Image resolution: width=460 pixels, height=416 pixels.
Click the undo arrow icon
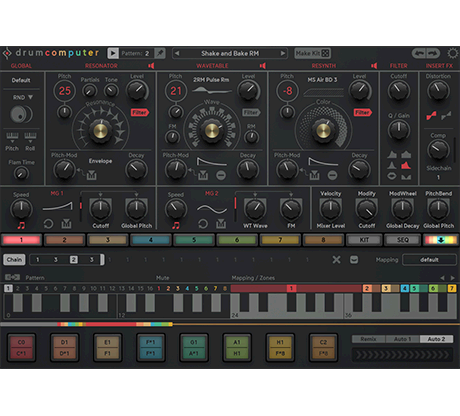[x=420, y=53]
